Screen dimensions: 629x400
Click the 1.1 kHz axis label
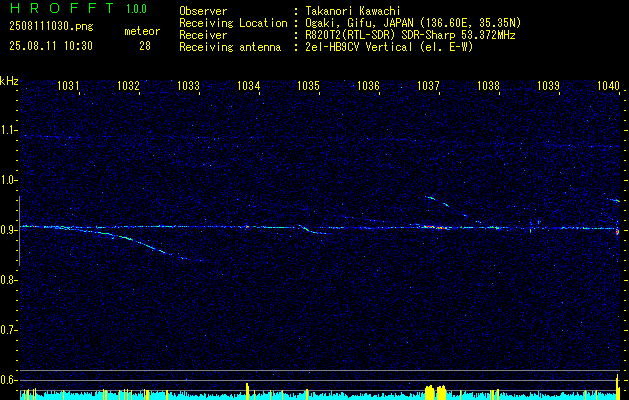coord(9,130)
